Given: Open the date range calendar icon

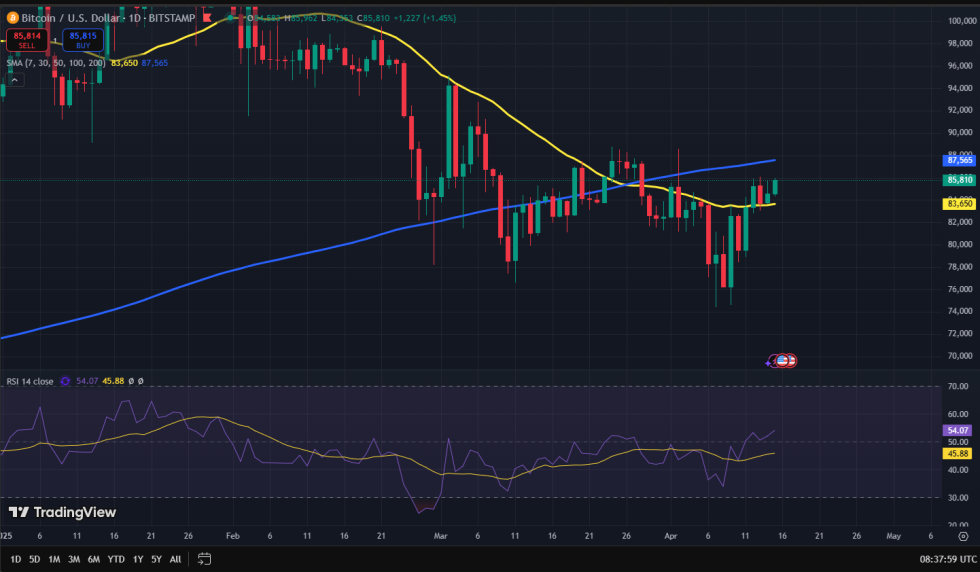Looking at the screenshot, I should pos(204,559).
